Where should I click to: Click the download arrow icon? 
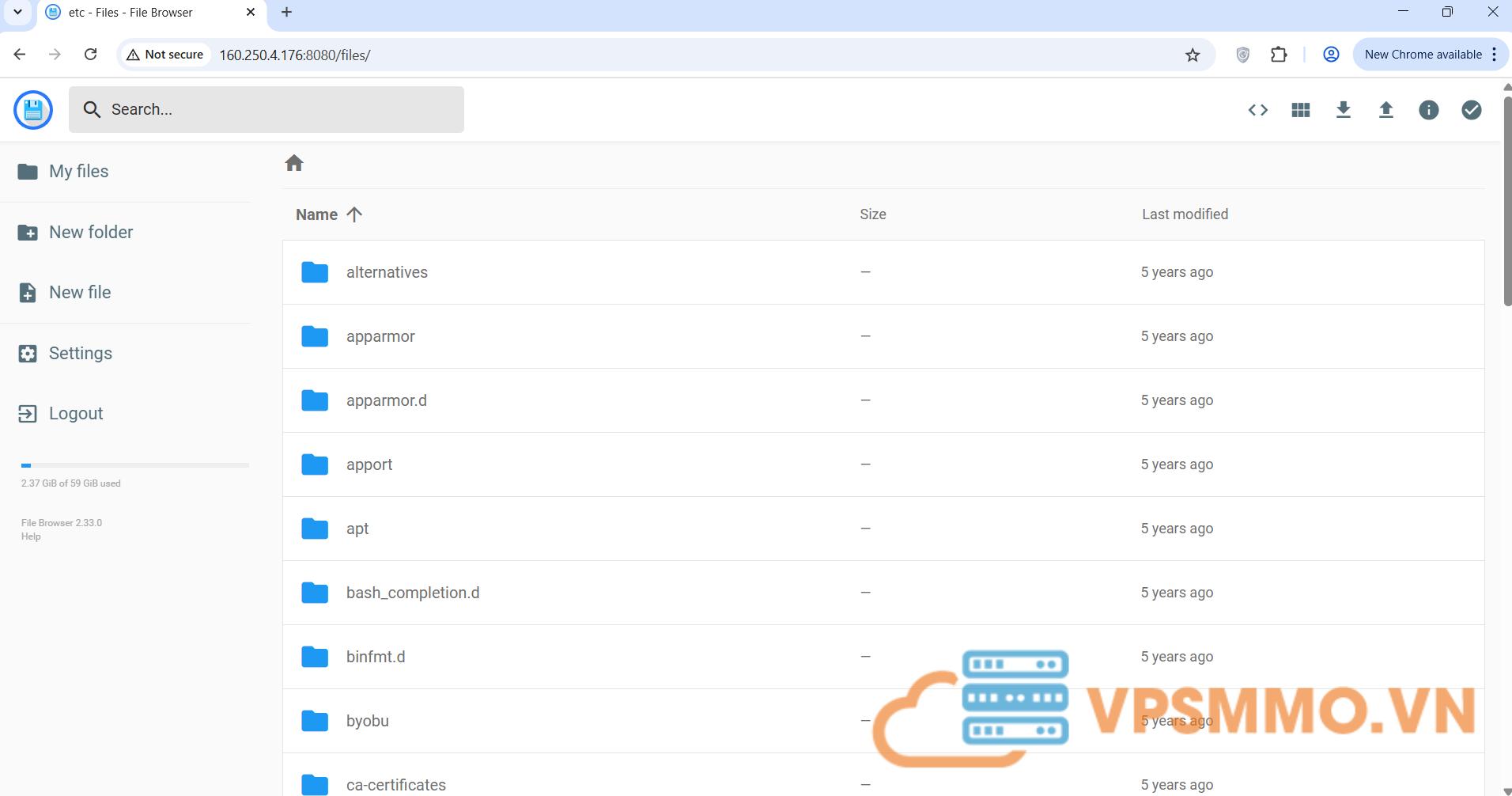click(x=1343, y=110)
